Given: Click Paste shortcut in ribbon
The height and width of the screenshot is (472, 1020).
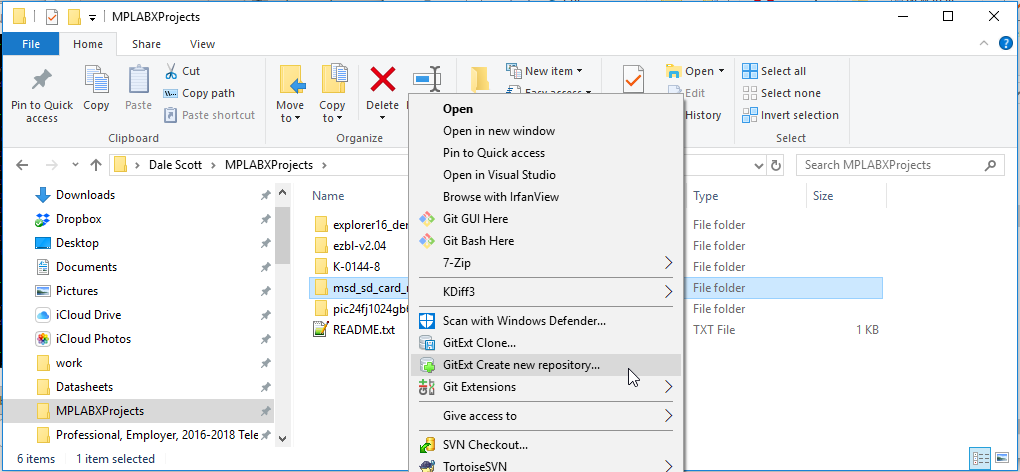Looking at the screenshot, I should (x=209, y=115).
